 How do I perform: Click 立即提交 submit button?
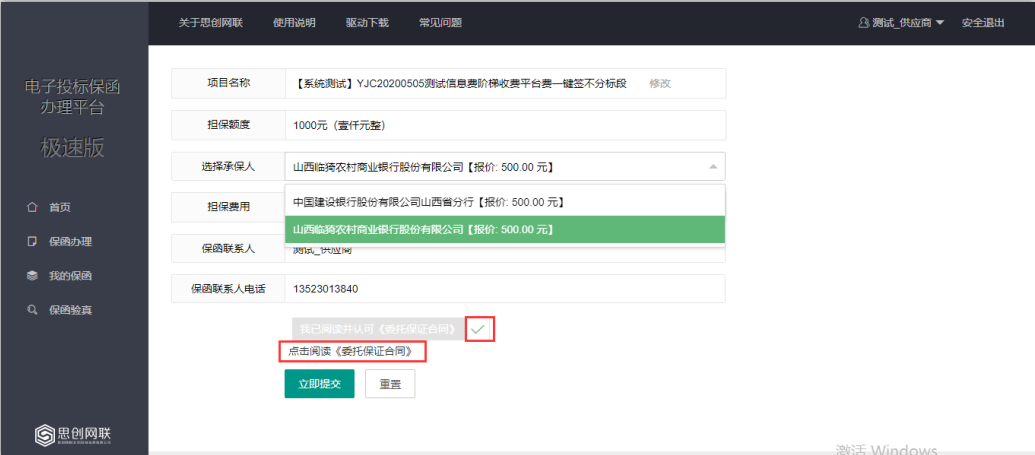click(319, 384)
